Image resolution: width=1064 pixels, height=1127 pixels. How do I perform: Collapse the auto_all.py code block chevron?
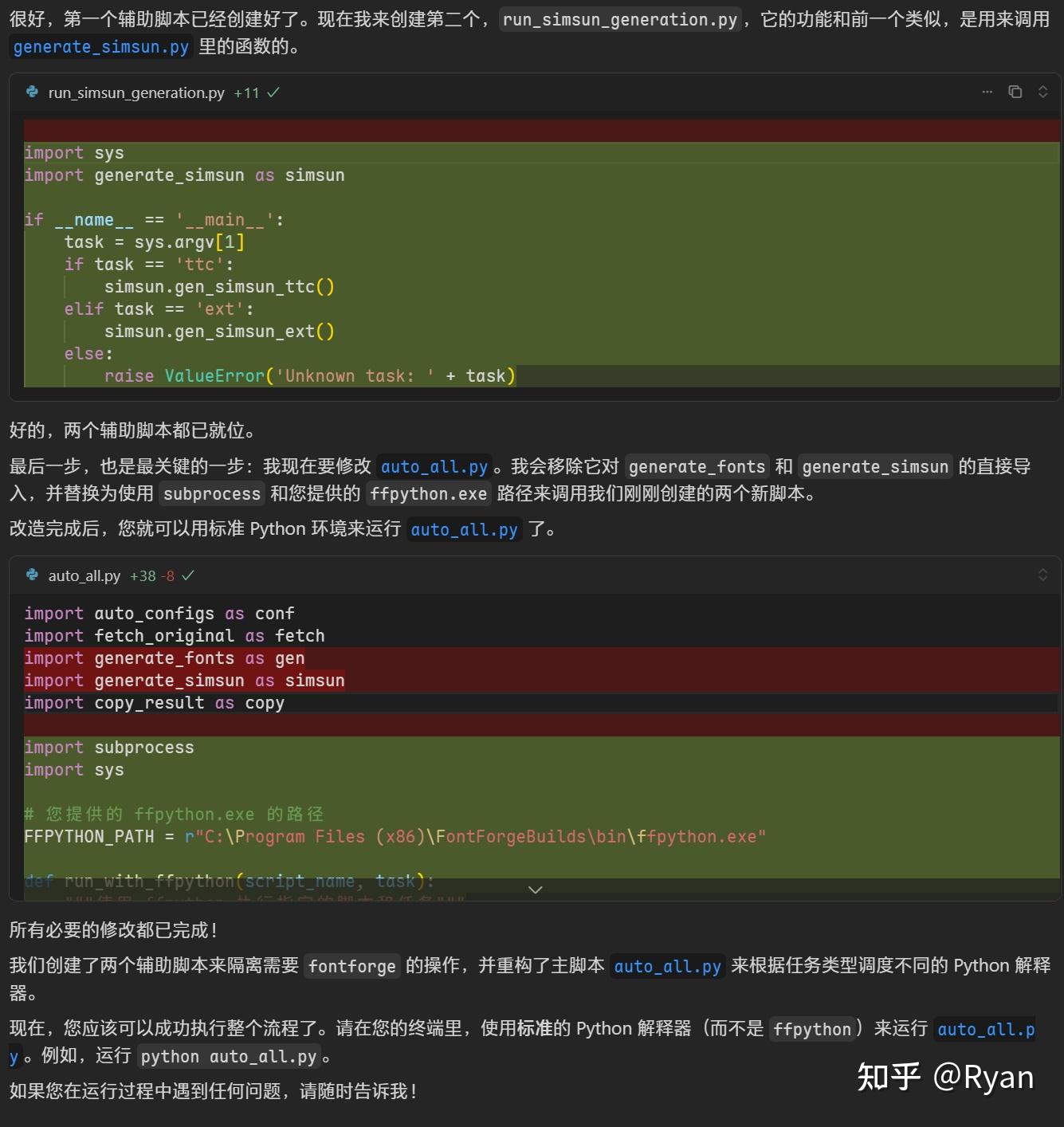pos(1043,574)
